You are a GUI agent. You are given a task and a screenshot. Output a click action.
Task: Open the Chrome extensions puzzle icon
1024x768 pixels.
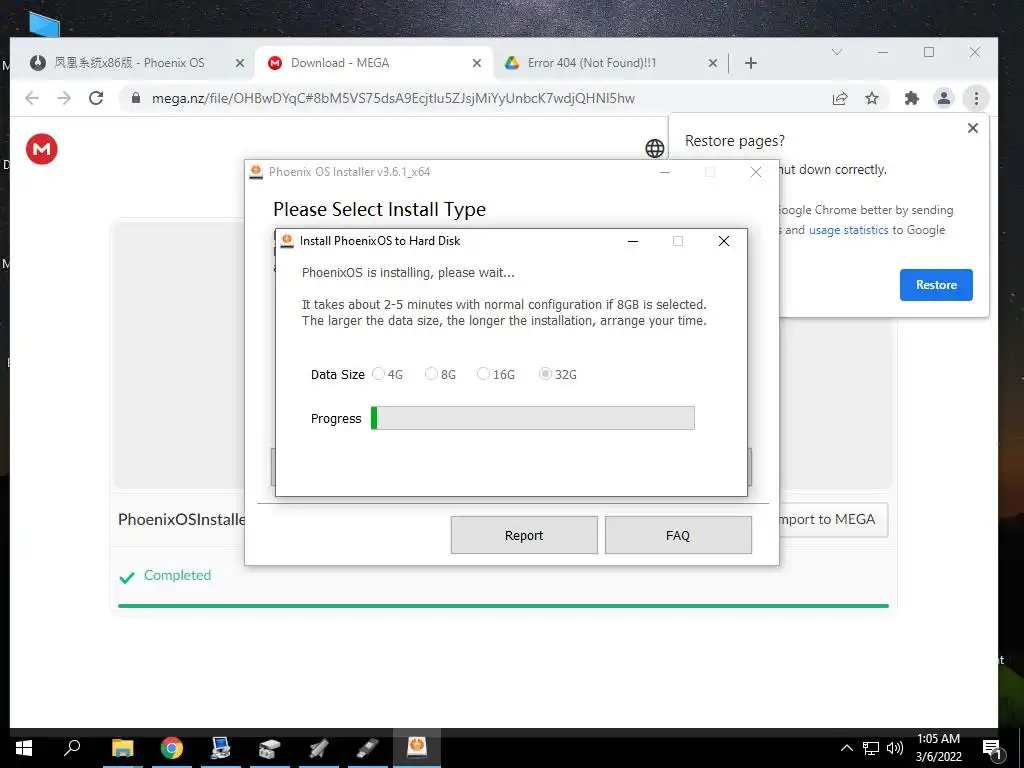click(912, 98)
